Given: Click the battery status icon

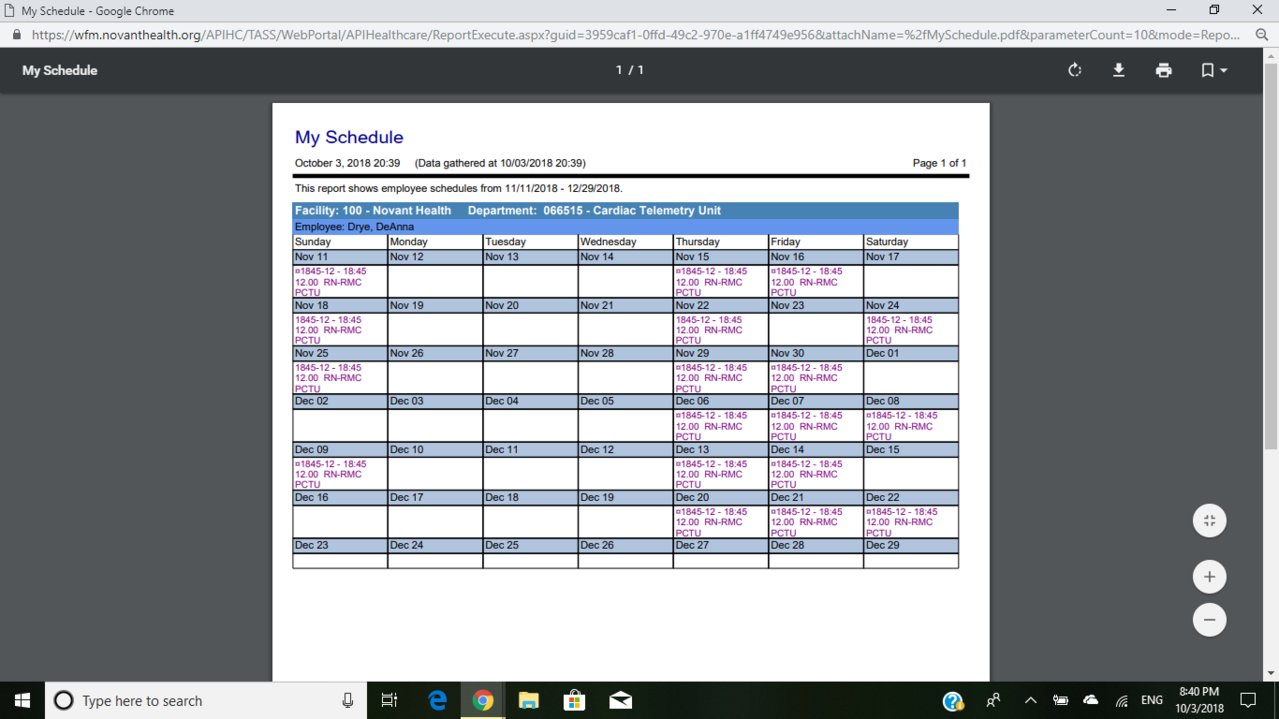Looking at the screenshot, I should 1061,701.
